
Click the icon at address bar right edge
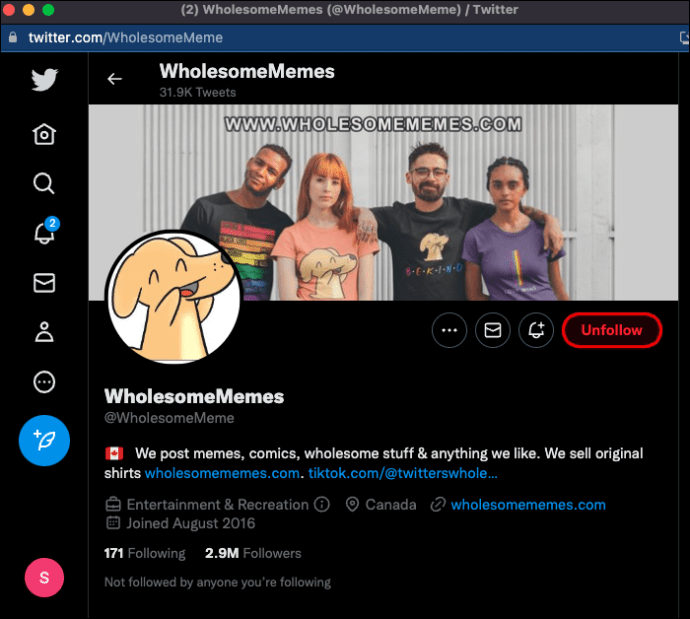tap(684, 38)
